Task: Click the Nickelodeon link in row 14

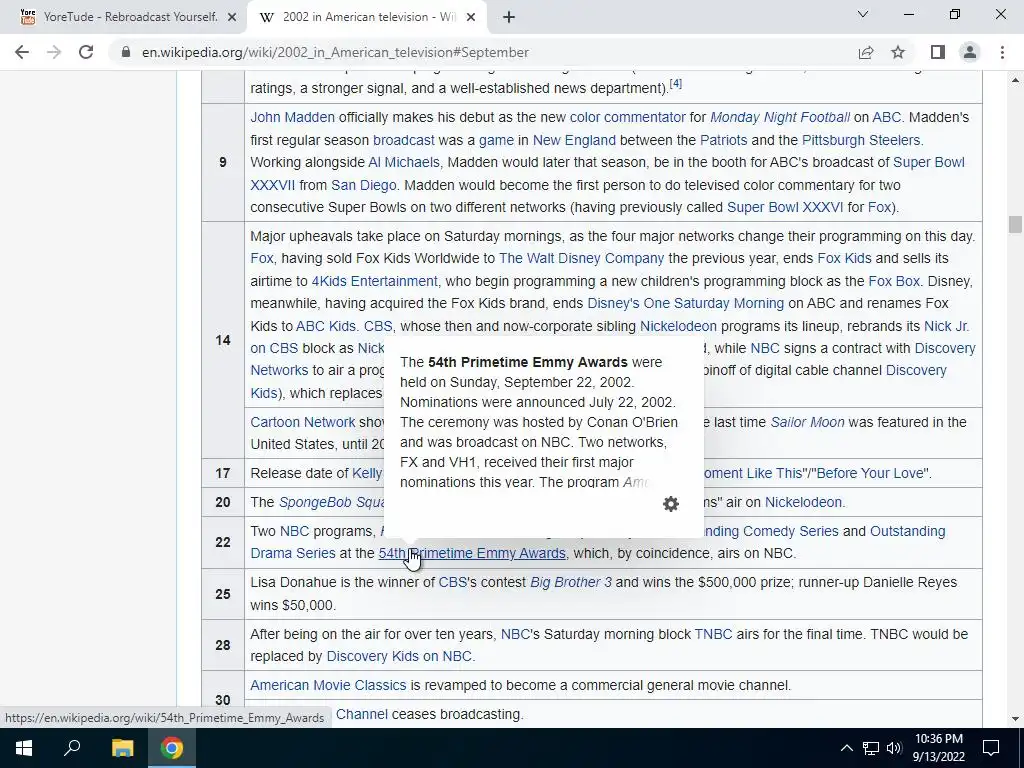Action: tap(678, 327)
